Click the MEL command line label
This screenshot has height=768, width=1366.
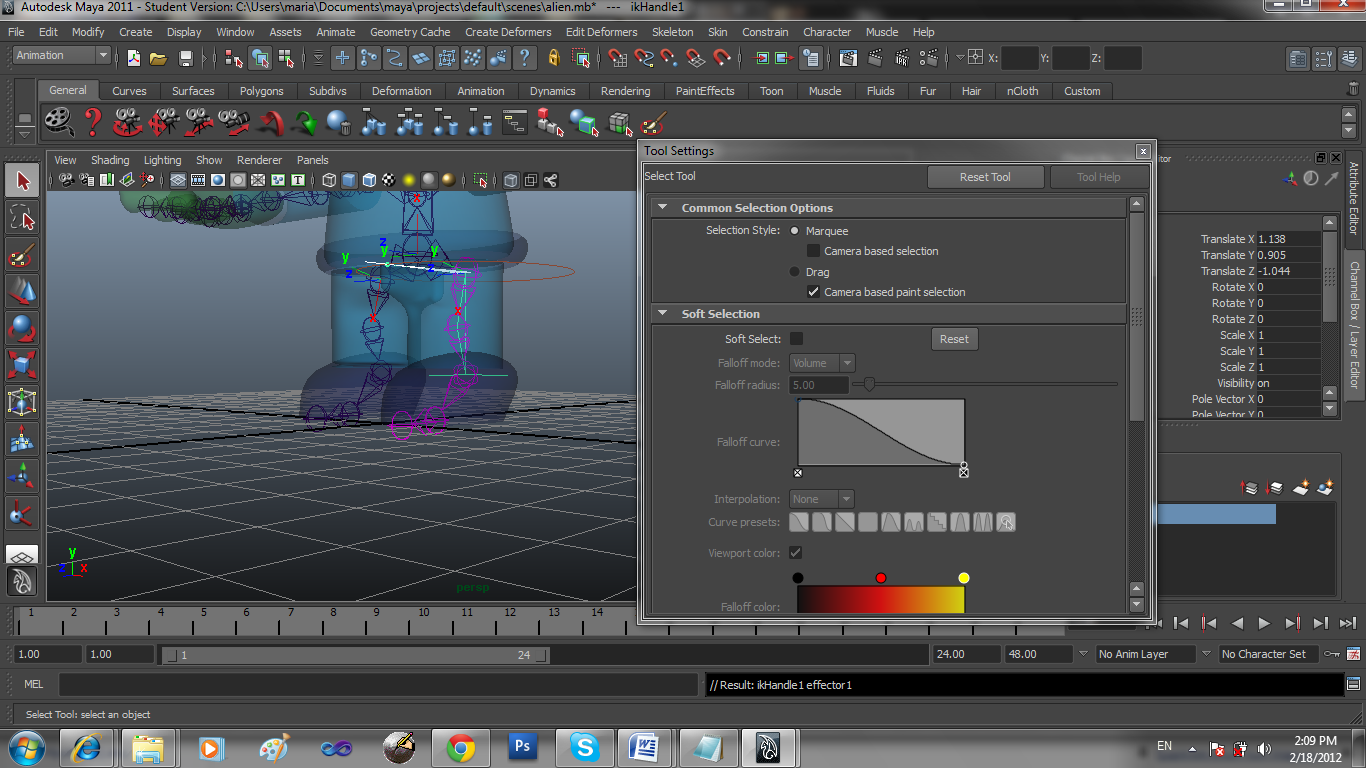pyautogui.click(x=33, y=685)
